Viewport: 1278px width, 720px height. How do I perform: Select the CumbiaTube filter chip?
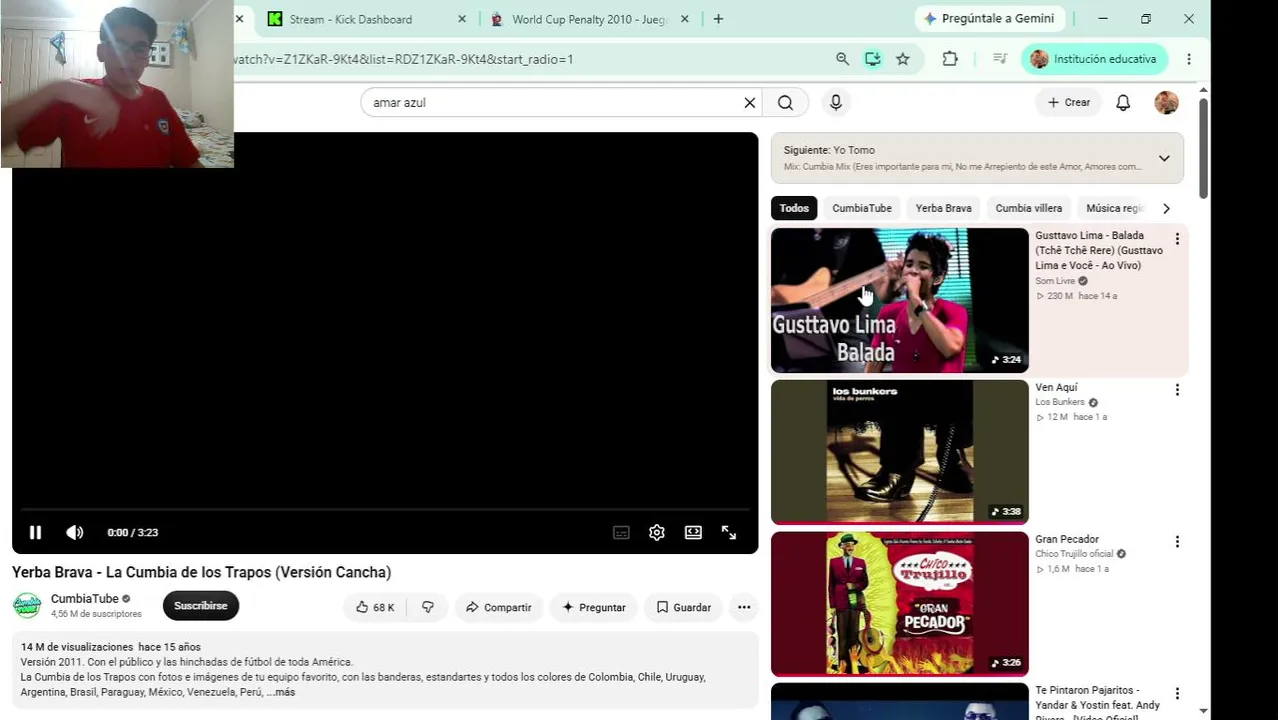pyautogui.click(x=862, y=208)
